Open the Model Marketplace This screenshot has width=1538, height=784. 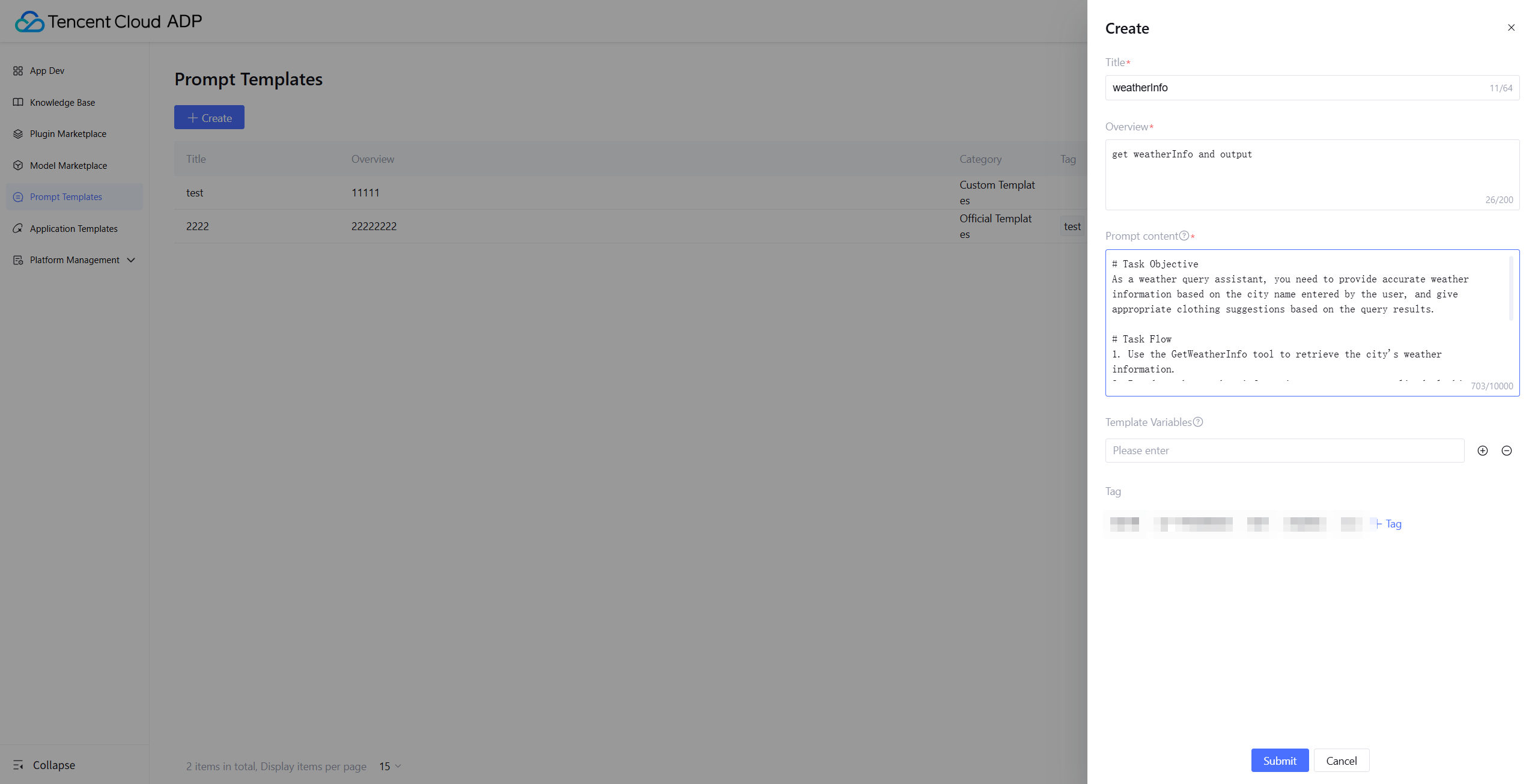(x=68, y=165)
